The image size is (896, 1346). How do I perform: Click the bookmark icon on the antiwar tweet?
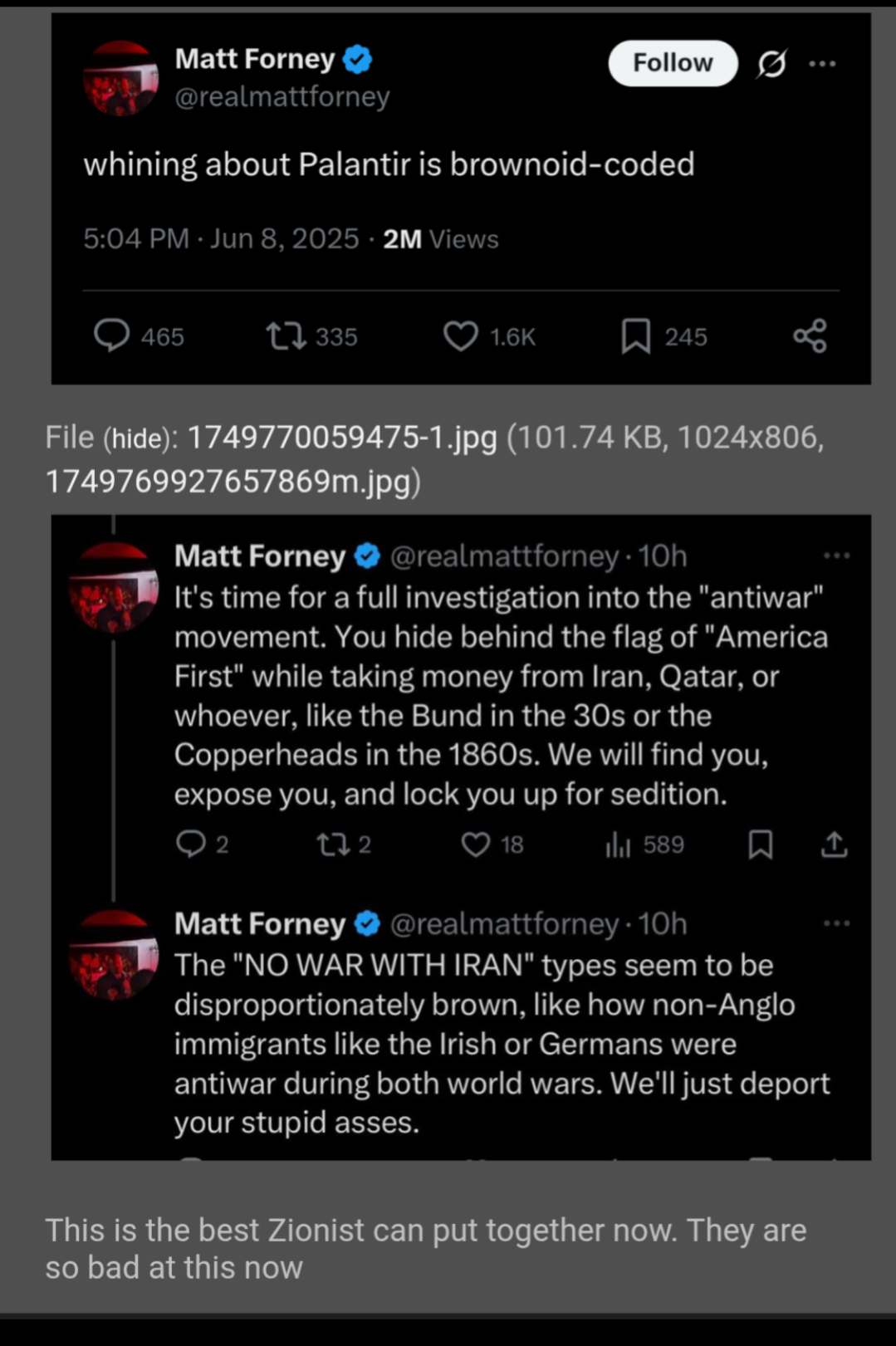pos(761,844)
